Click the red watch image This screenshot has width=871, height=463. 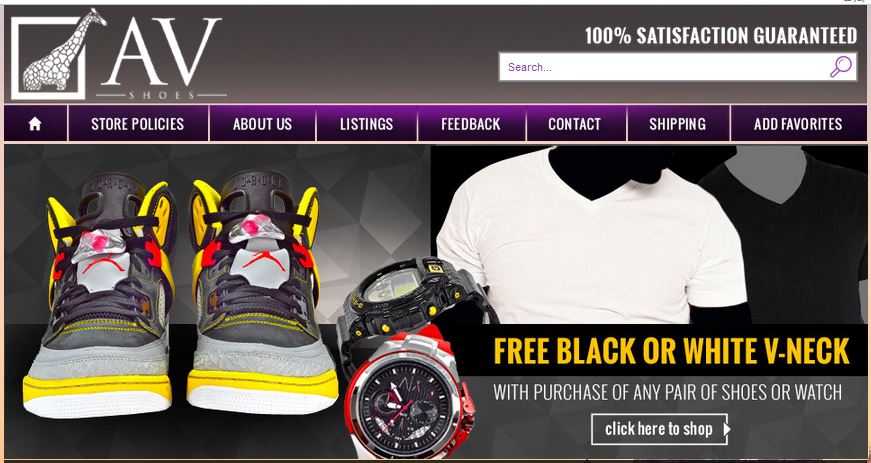tap(411, 391)
